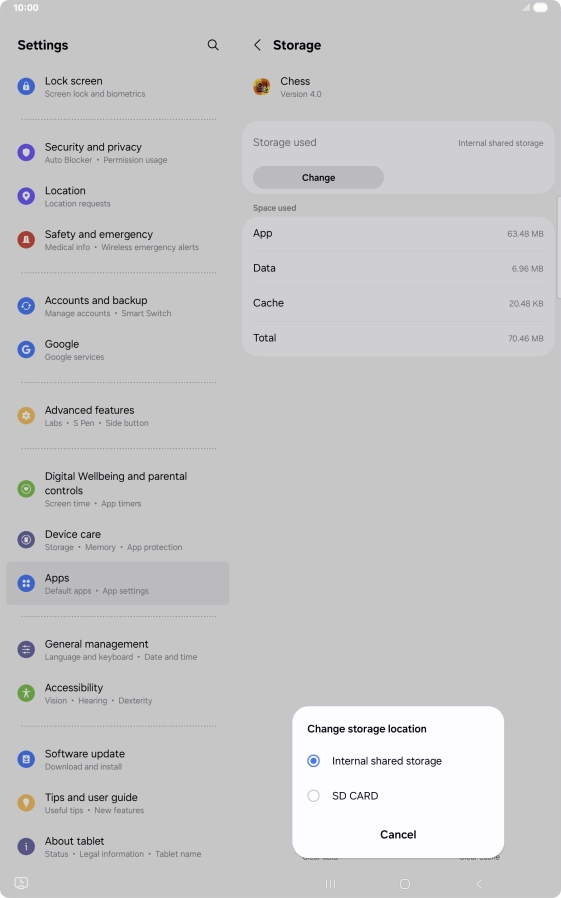Screen dimensions: 561x898
Task: Go back using the Storage back arrow
Action: (258, 45)
